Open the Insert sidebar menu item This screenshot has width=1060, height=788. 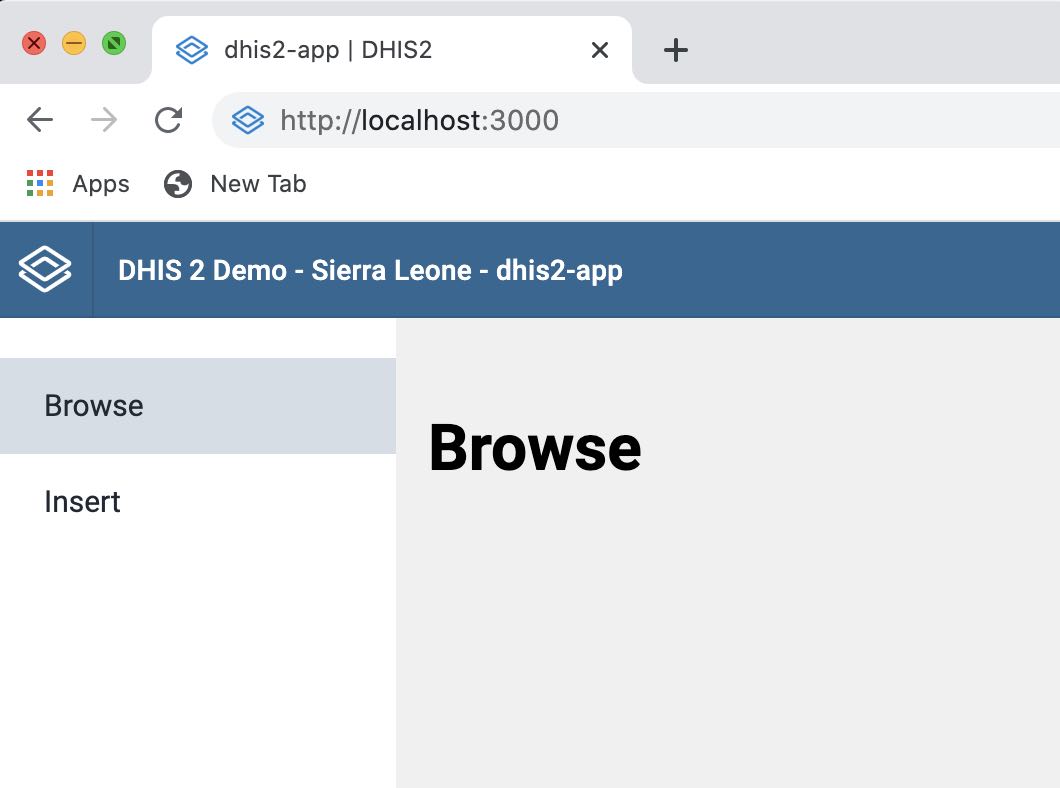197,502
